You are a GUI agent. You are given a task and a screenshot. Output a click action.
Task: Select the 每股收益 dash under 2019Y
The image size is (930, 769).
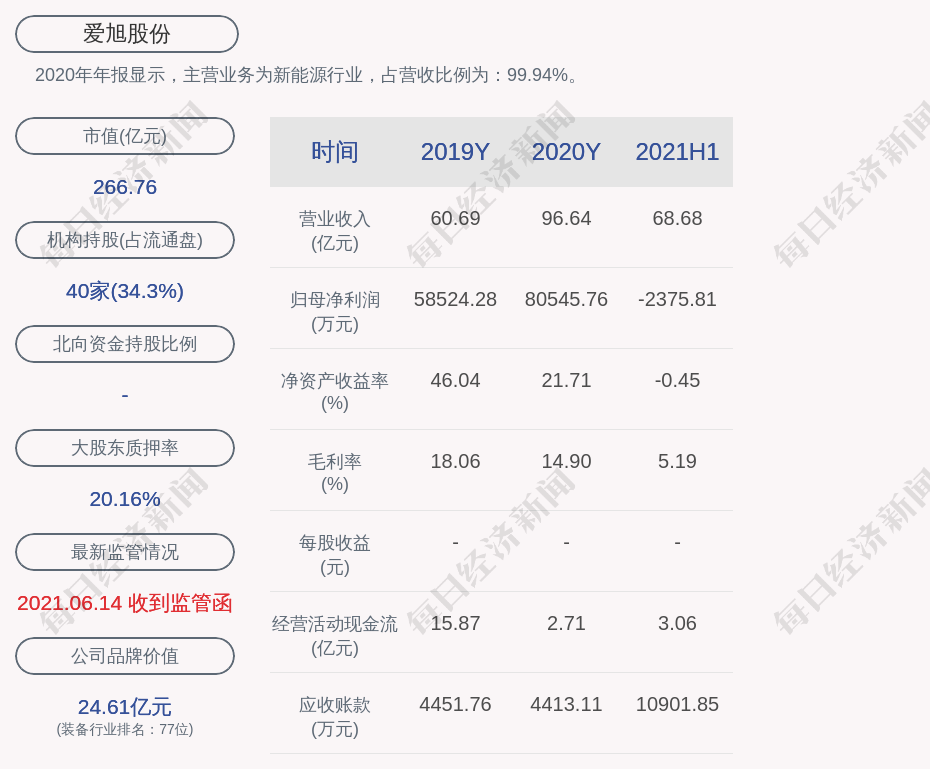pos(456,542)
